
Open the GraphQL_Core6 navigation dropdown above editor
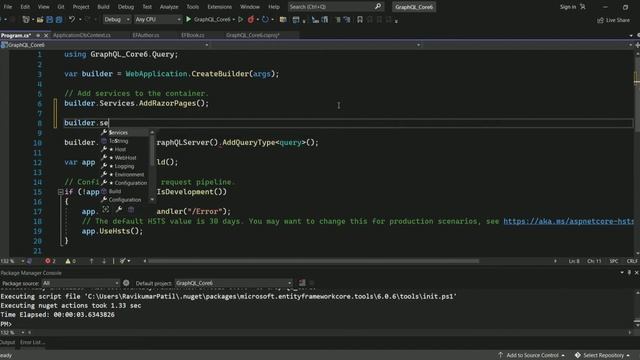click(x=105, y=45)
